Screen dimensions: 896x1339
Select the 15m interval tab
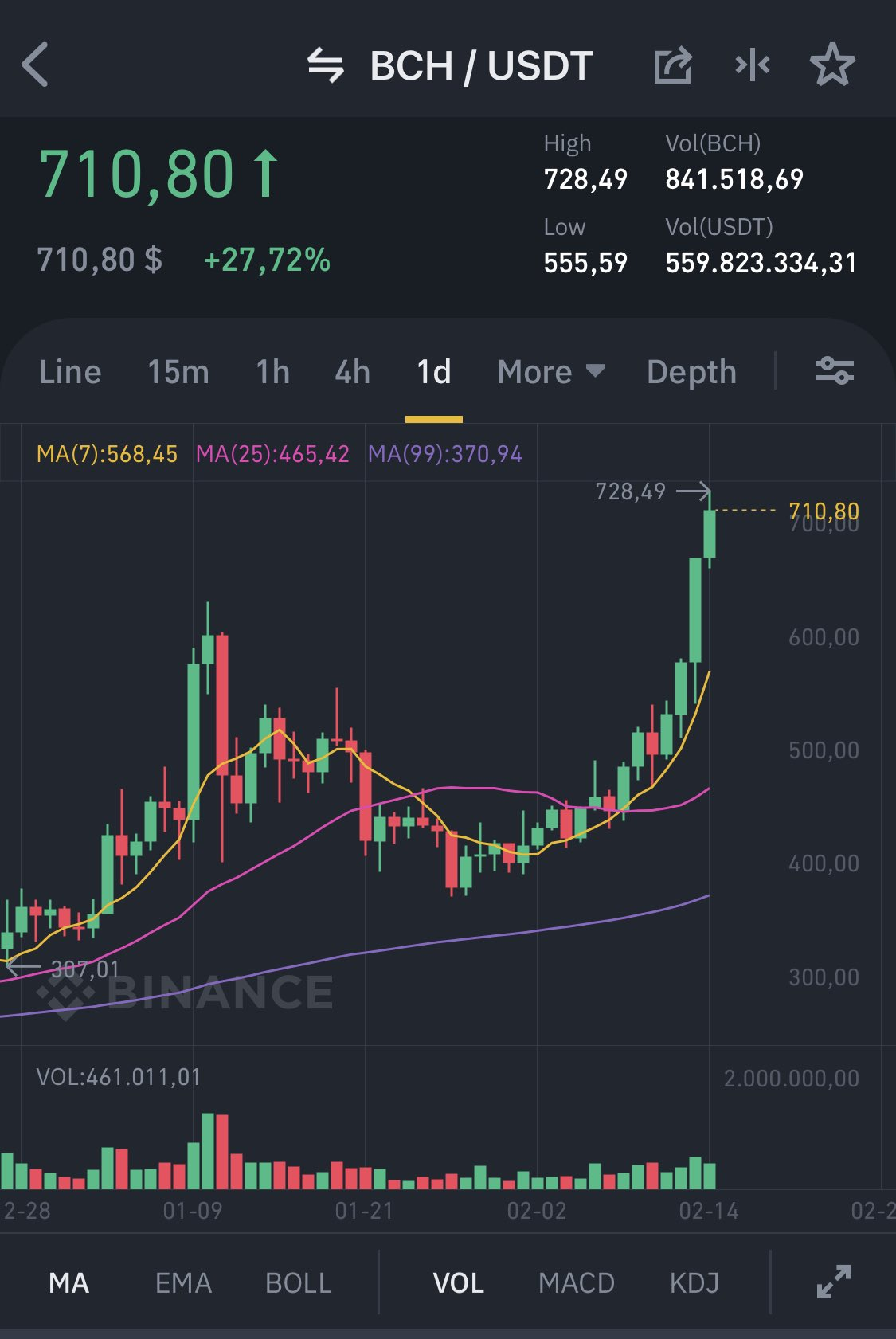[178, 372]
